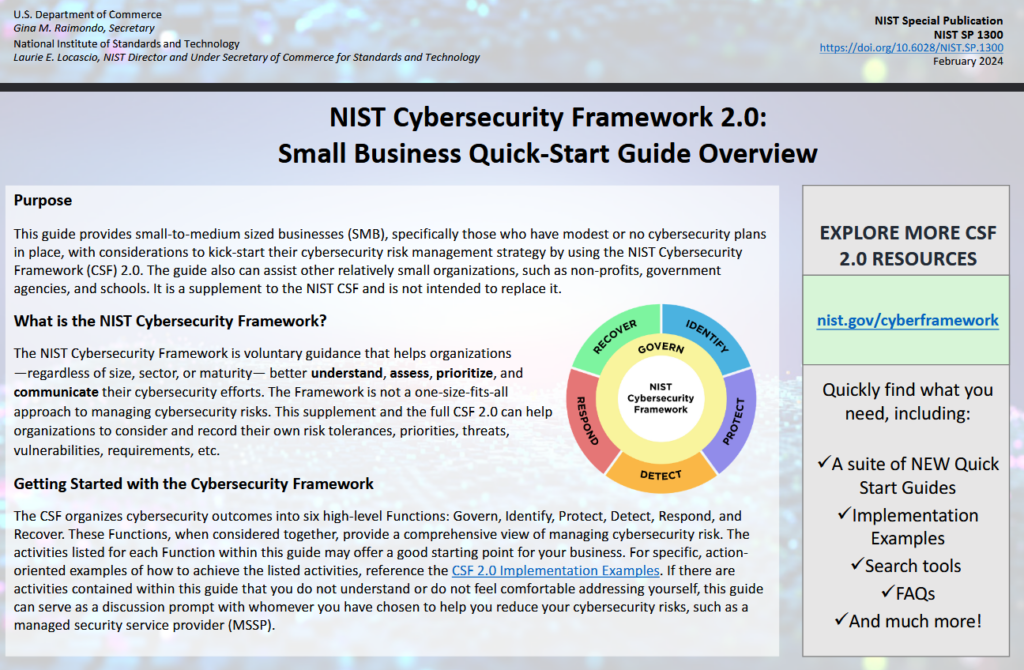The image size is (1024, 670).
Task: Click the yellow GOVERN ring
Action: [660, 346]
